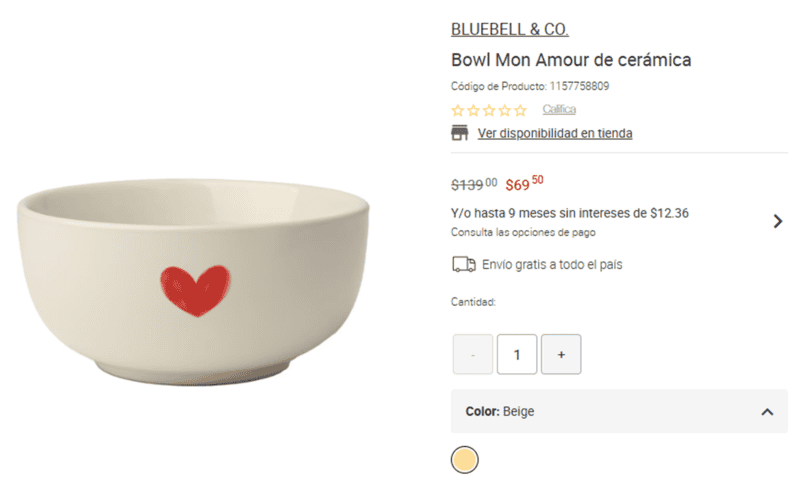
Task: Increase quantity with the plus button
Action: tap(561, 354)
